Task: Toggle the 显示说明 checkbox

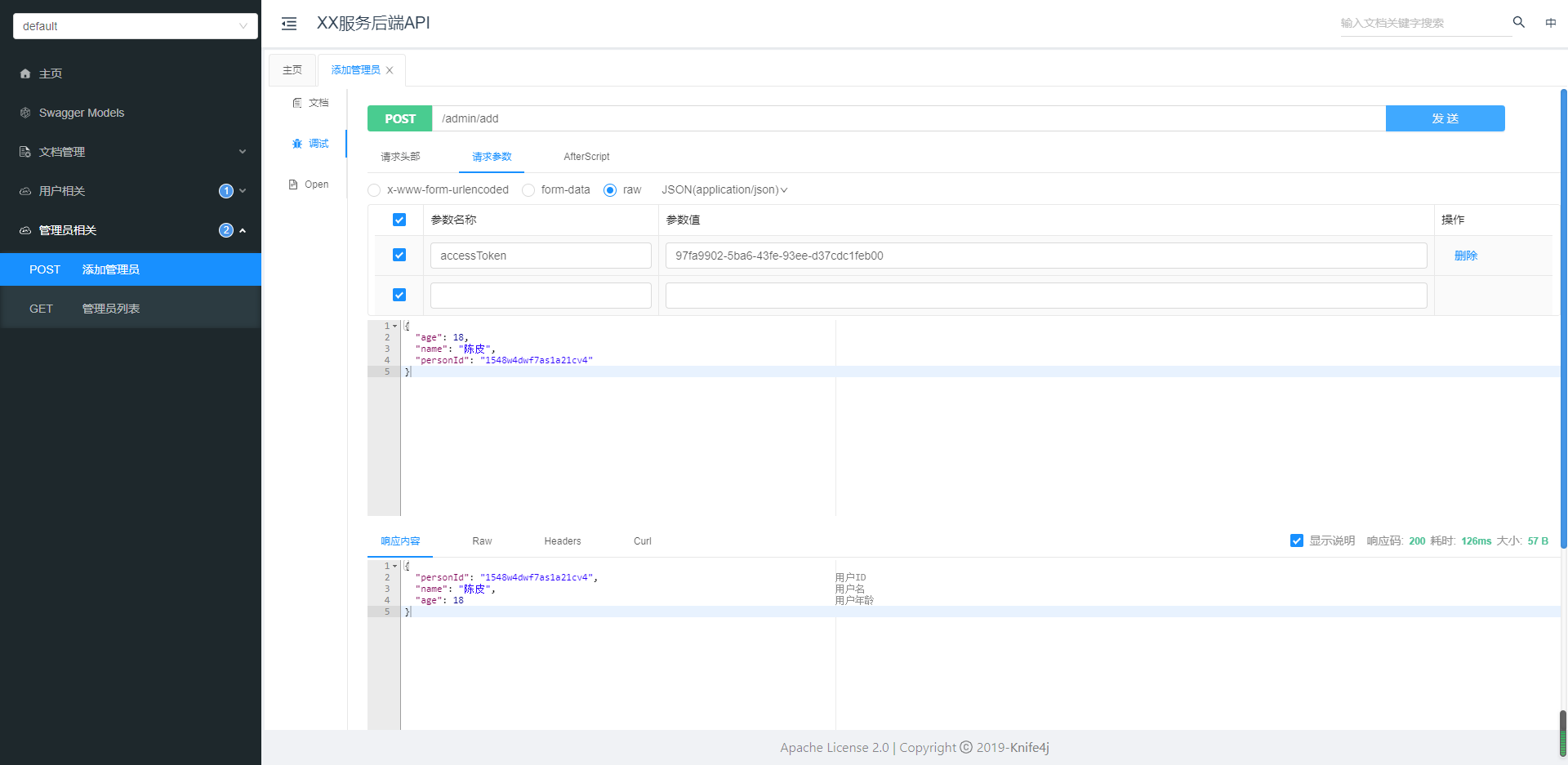Action: (1297, 540)
